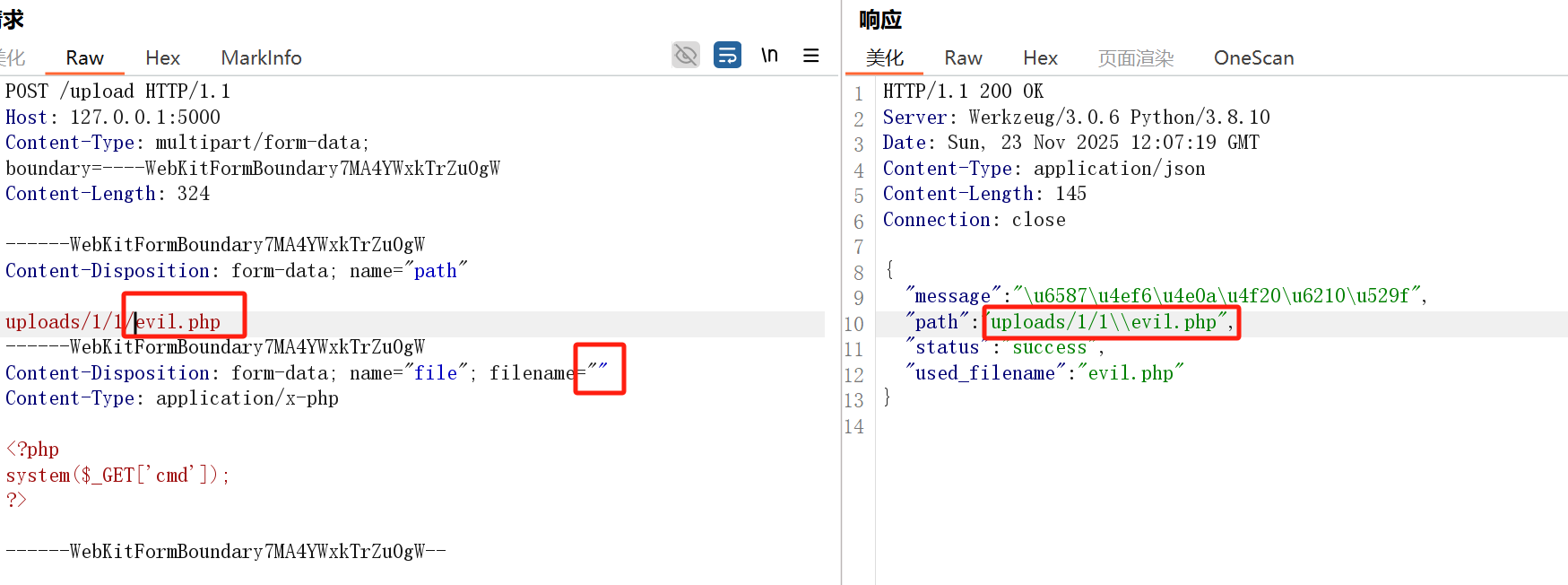1568x585 pixels.
Task: Click the Content-Type: application/x-php line
Action: [172, 398]
